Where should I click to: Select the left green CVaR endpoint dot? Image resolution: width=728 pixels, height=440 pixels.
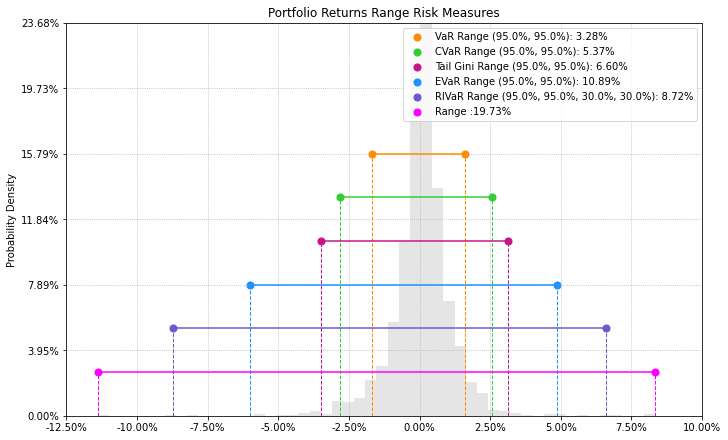coord(340,198)
